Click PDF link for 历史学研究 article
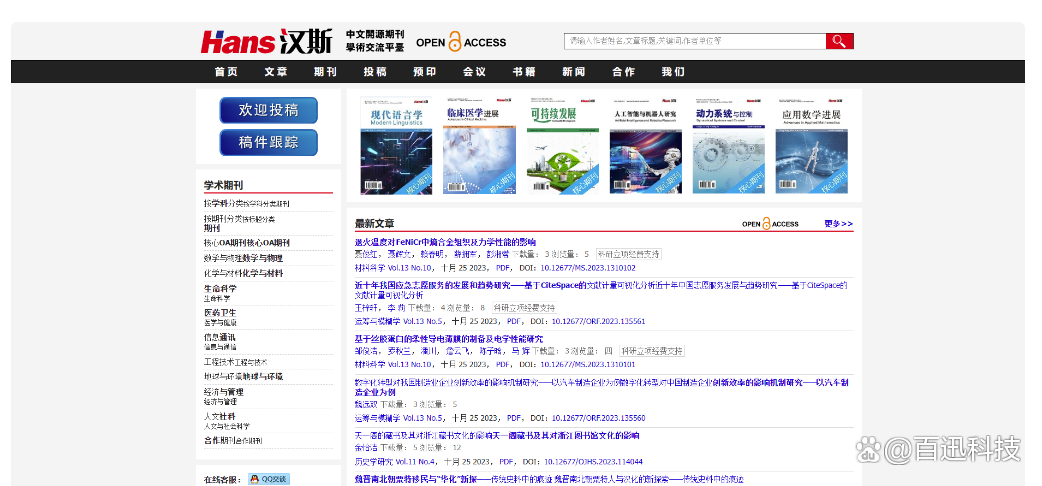Viewport: 1042px width, 486px height. point(507,461)
